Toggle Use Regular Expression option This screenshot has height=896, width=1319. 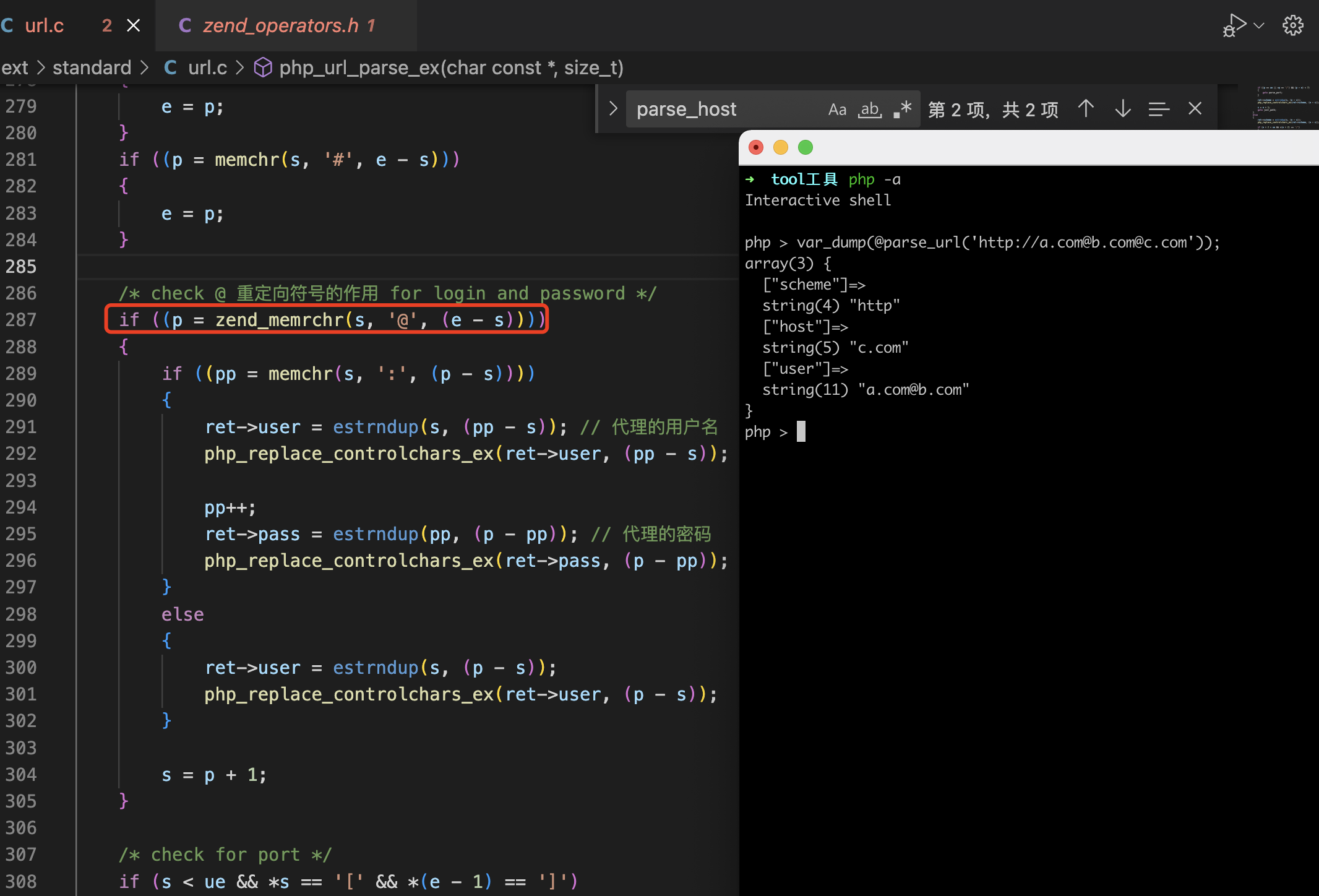[903, 110]
